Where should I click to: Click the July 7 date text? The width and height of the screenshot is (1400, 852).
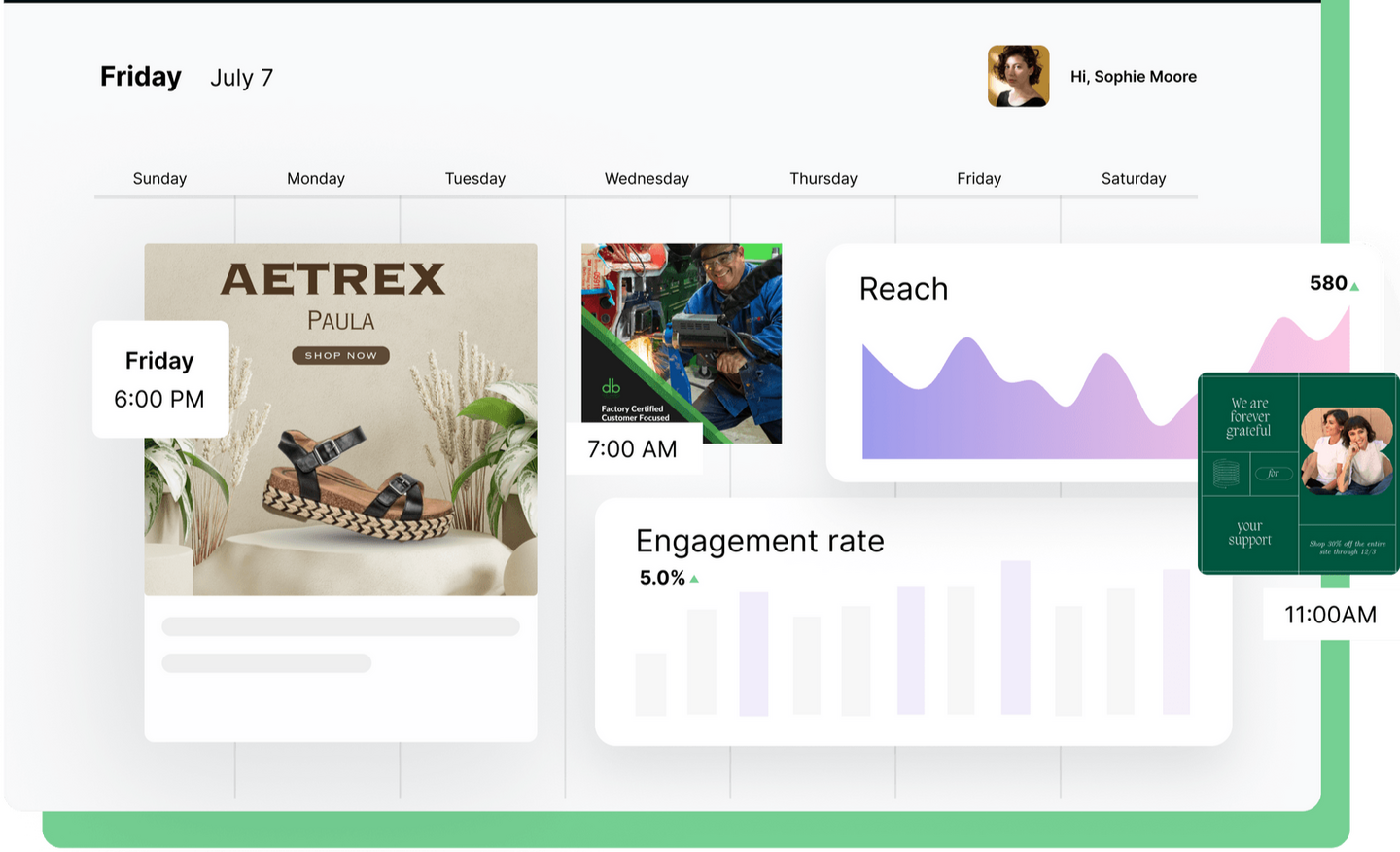242,78
